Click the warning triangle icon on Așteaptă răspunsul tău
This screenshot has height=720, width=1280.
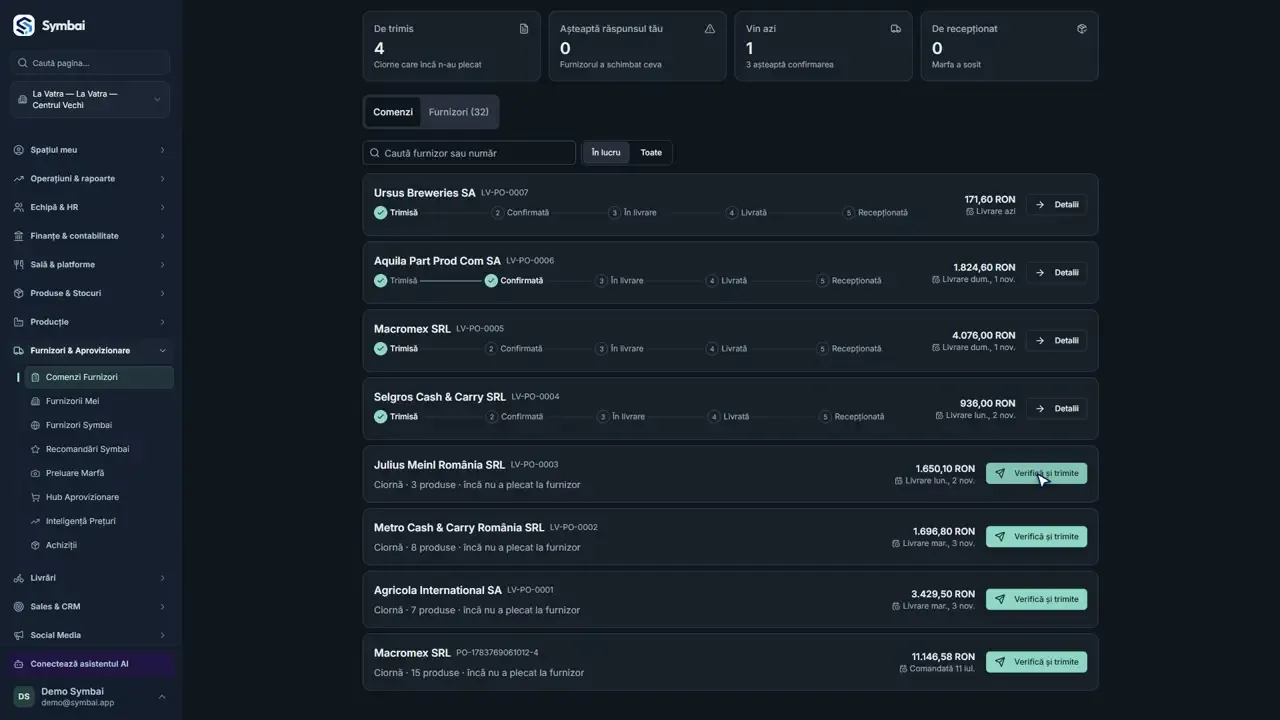(x=710, y=29)
